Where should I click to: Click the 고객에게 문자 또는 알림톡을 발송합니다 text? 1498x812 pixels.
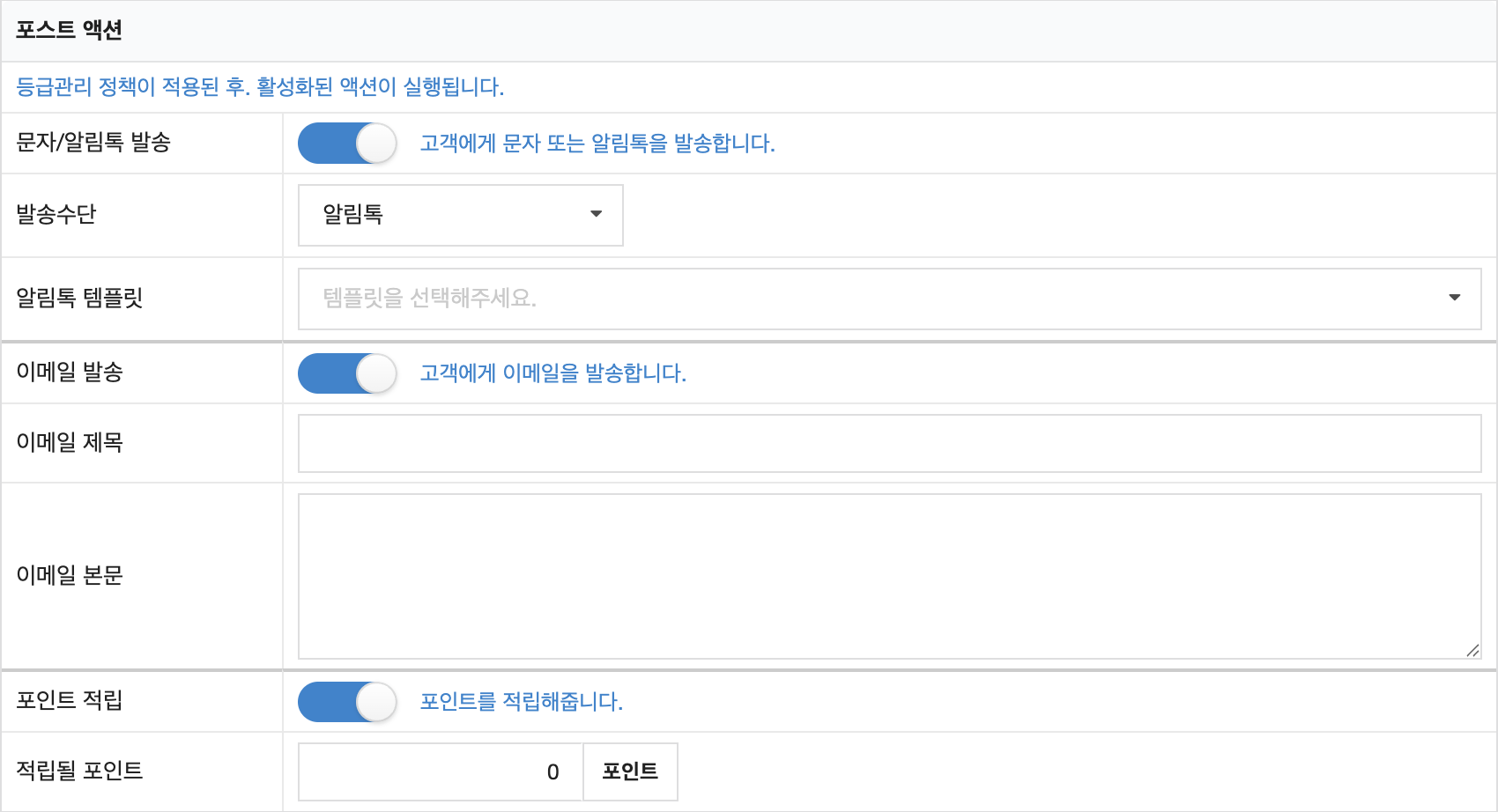coord(597,144)
